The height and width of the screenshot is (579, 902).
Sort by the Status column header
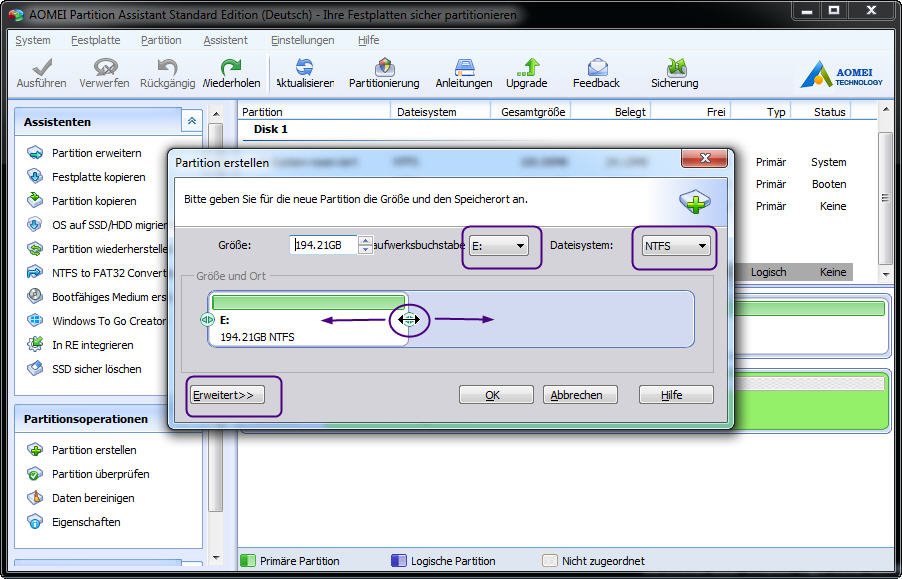(821, 112)
